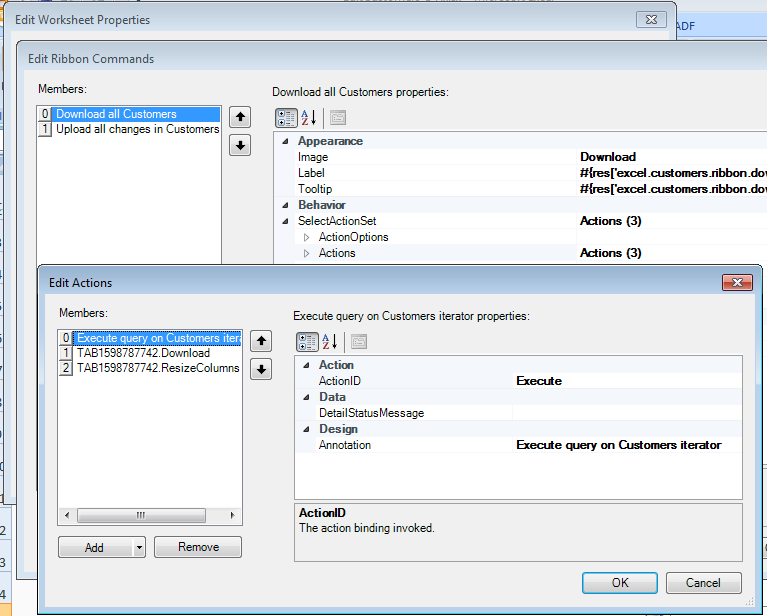
Task: Move ribbon command up arrow button
Action: coord(240,117)
